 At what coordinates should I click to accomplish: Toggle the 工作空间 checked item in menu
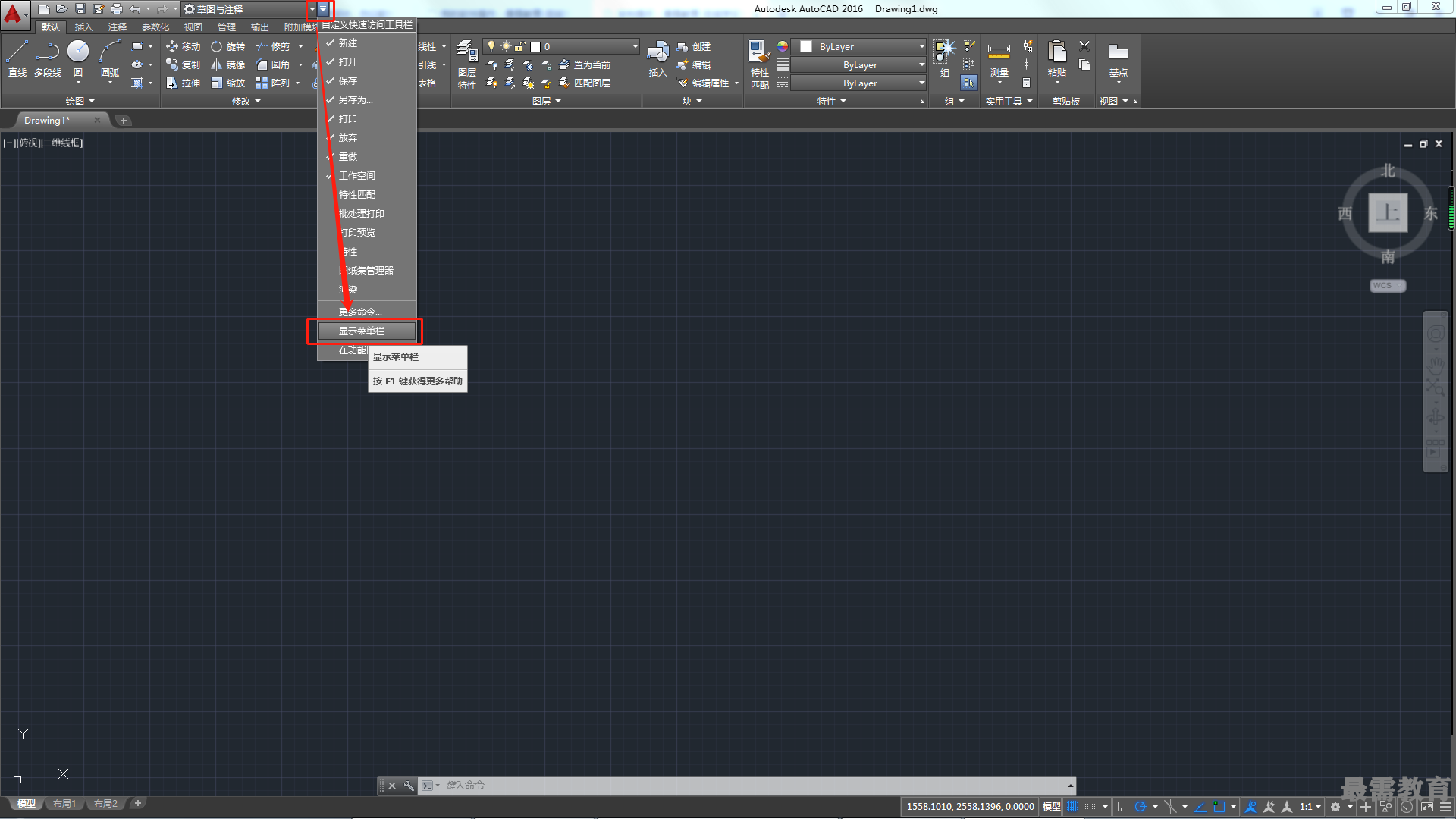367,176
